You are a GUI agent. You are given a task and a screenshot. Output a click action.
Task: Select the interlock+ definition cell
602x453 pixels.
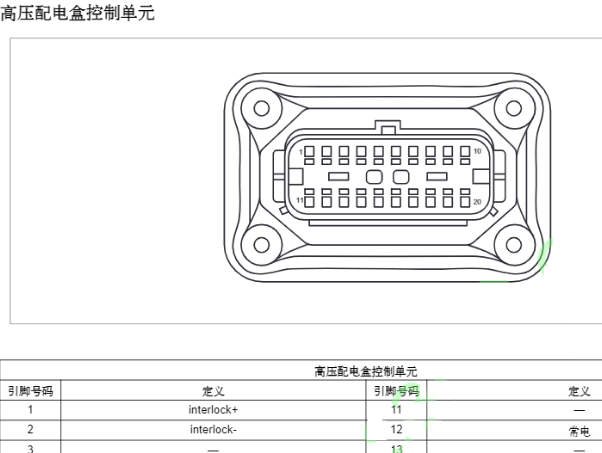213,410
